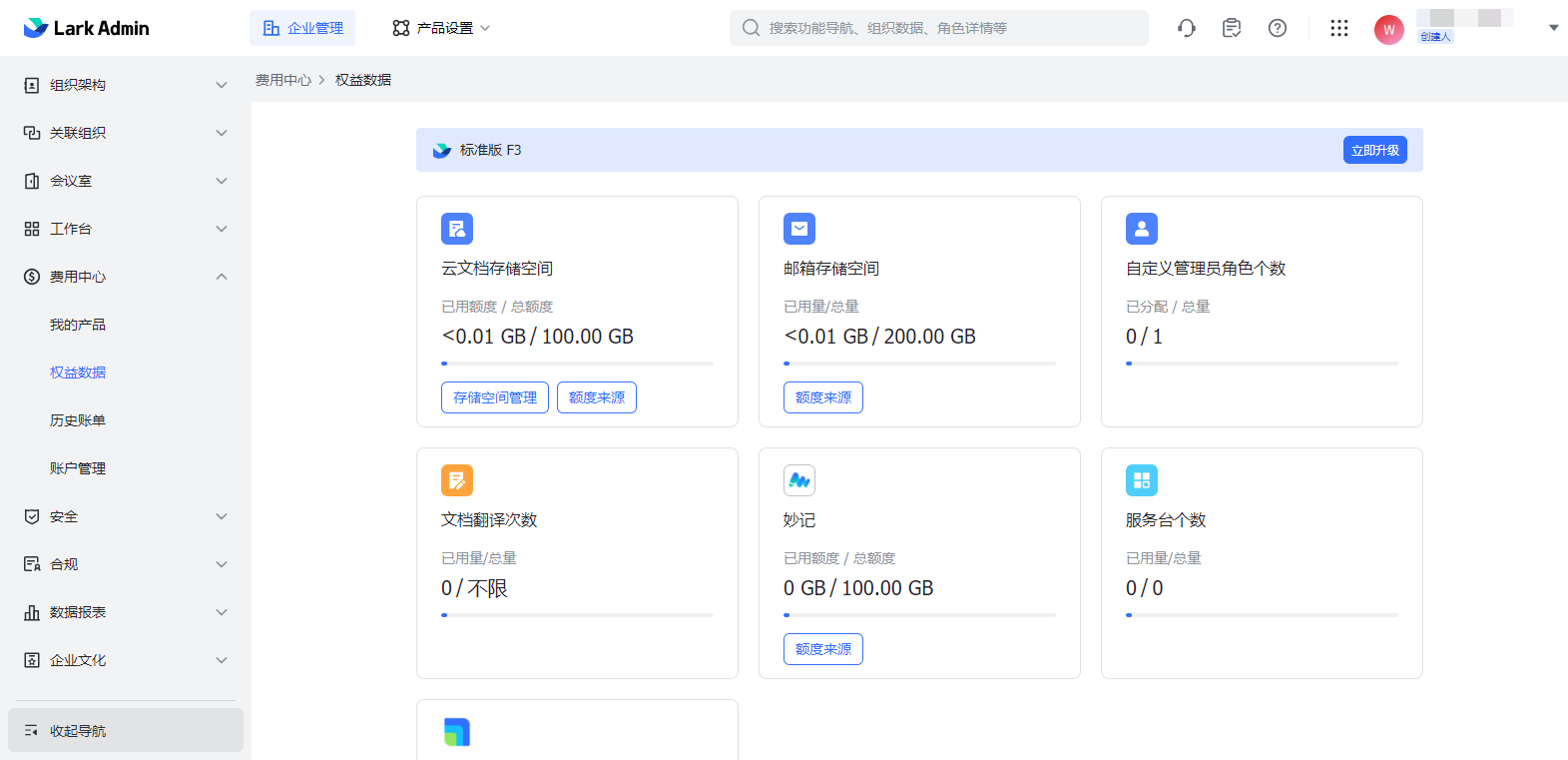Click 额度来源 under 妙记
This screenshot has width=1568, height=760.
click(x=823, y=649)
